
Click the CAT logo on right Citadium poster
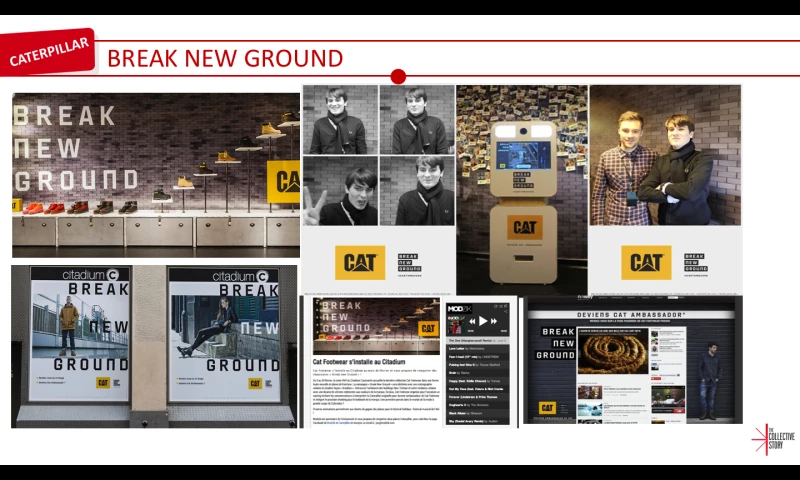click(255, 383)
